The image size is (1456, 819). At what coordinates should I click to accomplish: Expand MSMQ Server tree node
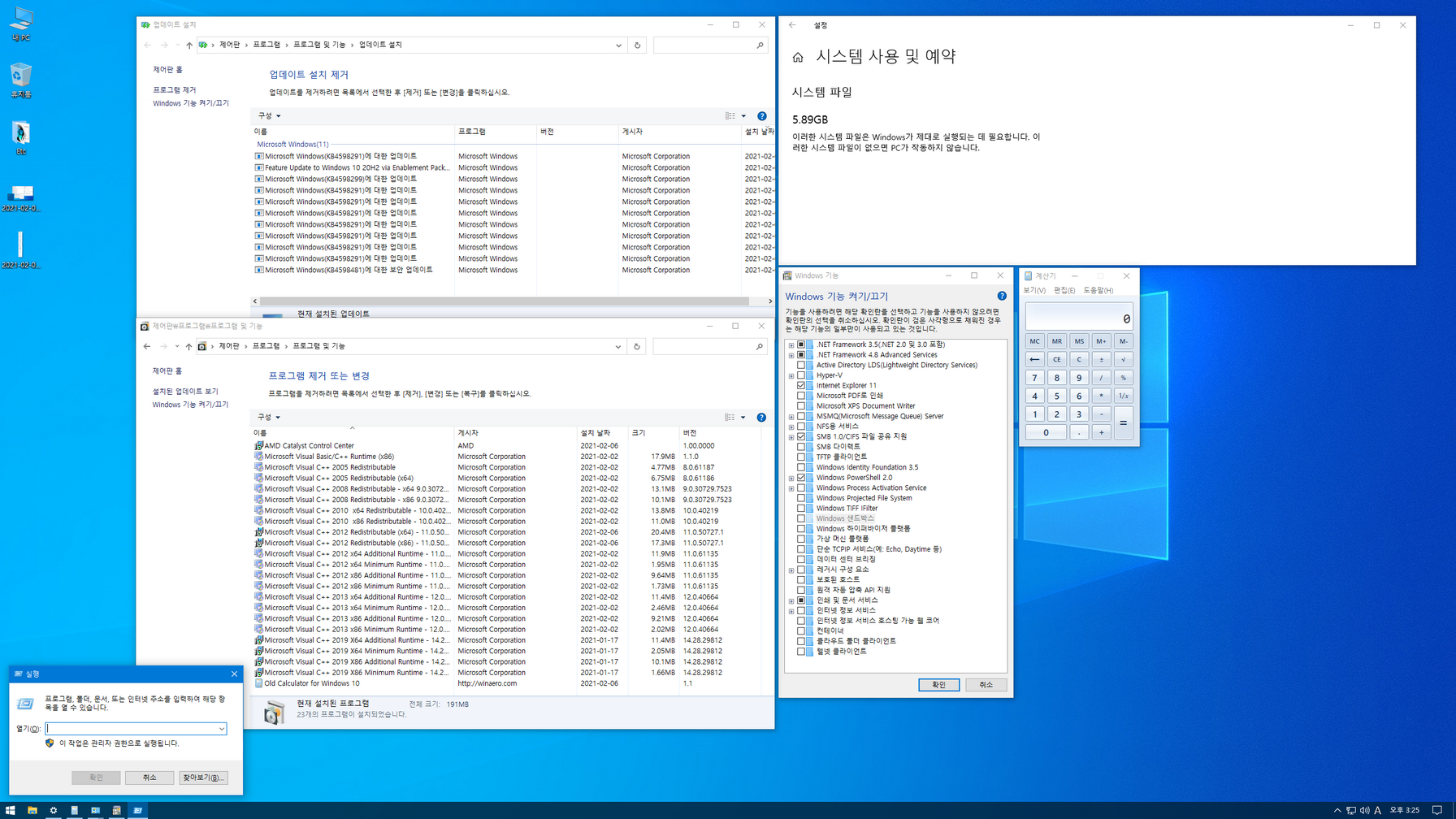[x=791, y=417]
